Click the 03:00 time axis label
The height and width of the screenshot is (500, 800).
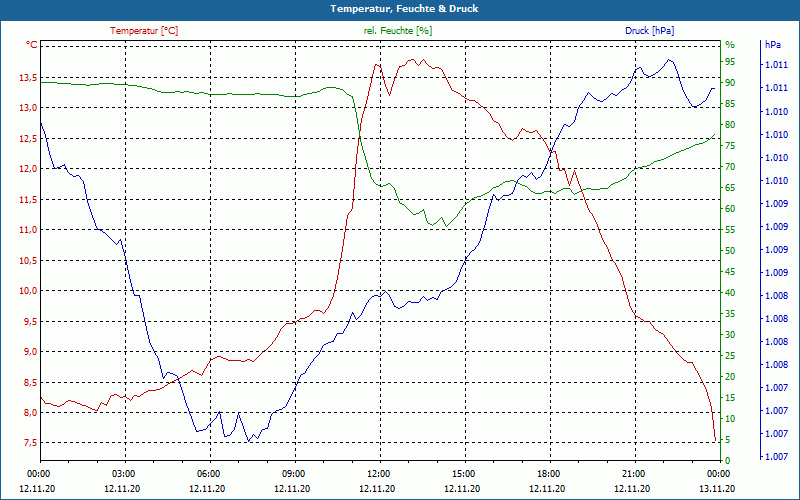[123, 473]
